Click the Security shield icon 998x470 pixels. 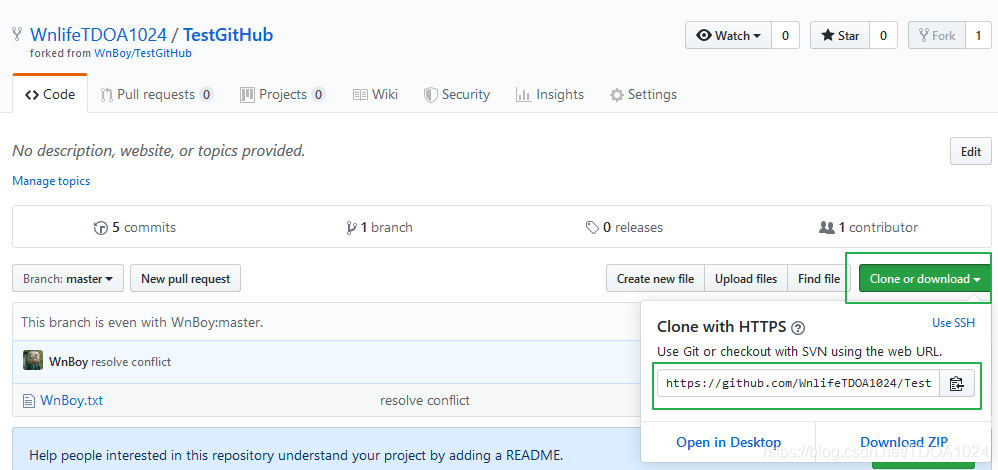click(x=431, y=95)
